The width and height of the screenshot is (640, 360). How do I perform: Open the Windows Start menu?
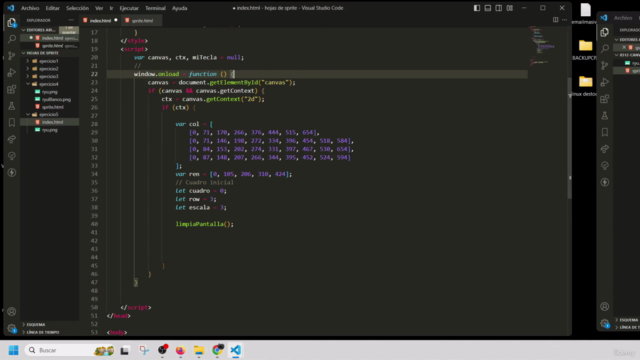point(13,350)
